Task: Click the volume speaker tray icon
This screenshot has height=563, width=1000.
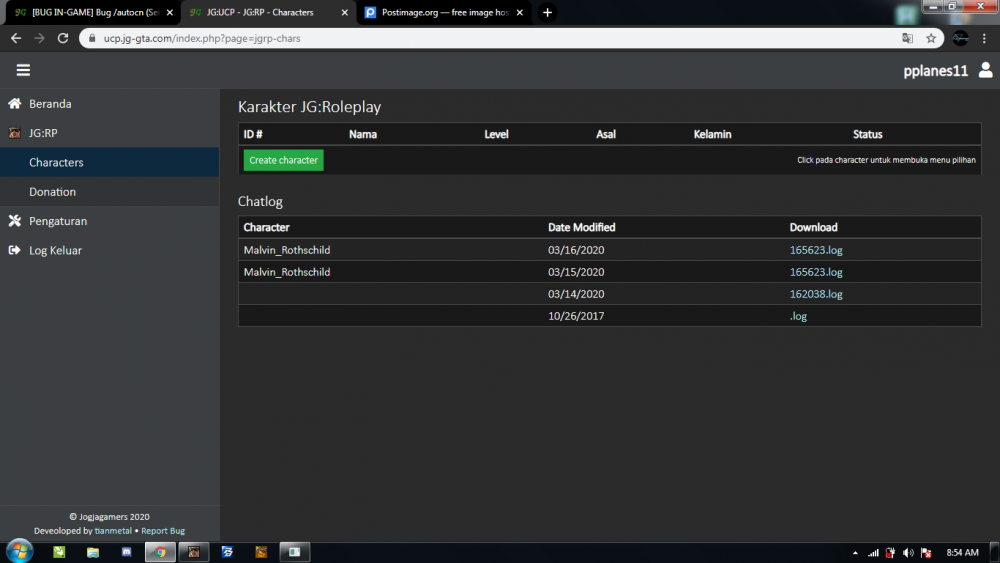Action: 908,553
